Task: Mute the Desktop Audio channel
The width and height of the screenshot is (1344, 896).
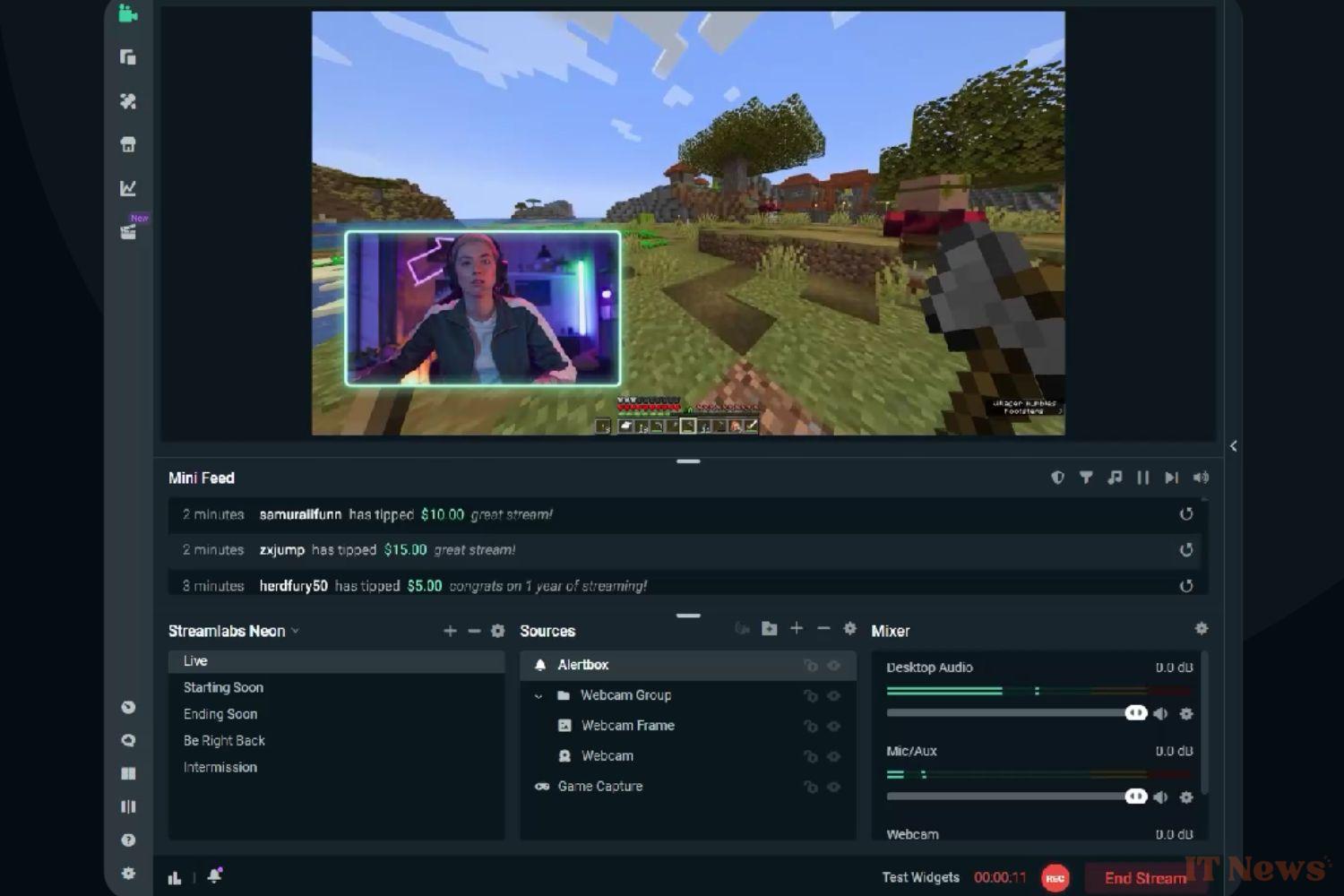Action: click(x=1160, y=714)
